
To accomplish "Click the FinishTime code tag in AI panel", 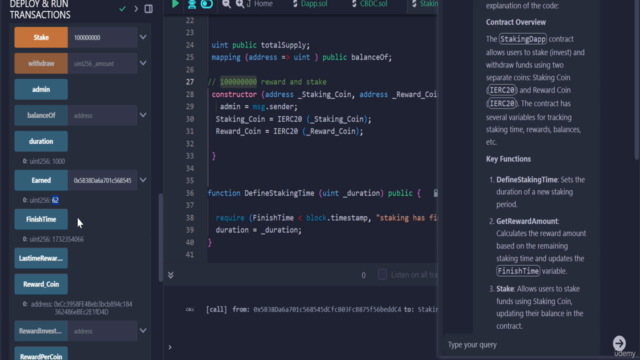I will 518,271.
